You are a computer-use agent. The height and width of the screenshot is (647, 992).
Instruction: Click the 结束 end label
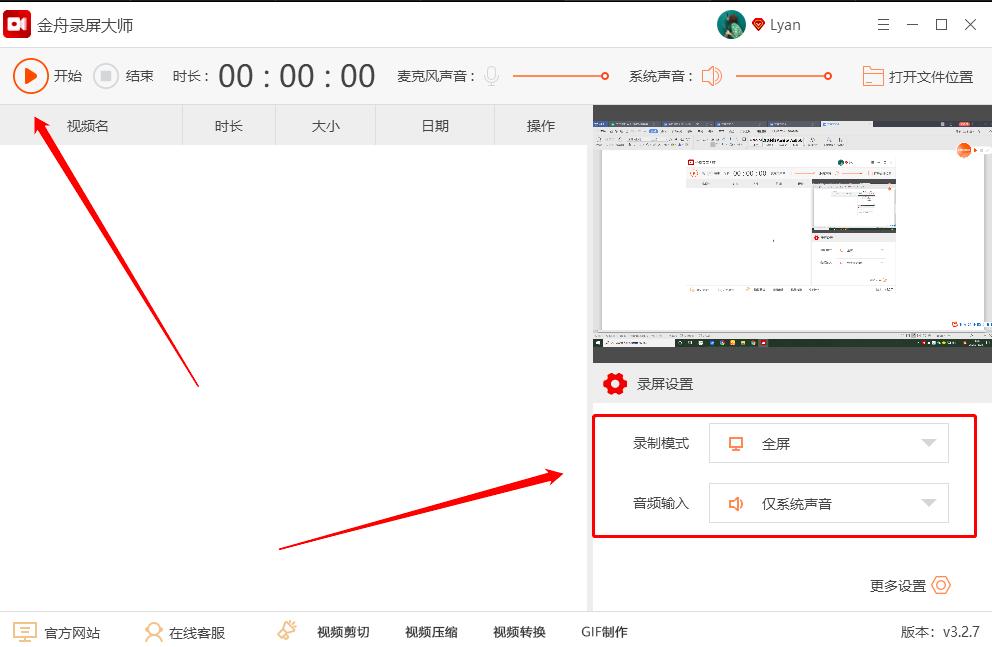(139, 76)
